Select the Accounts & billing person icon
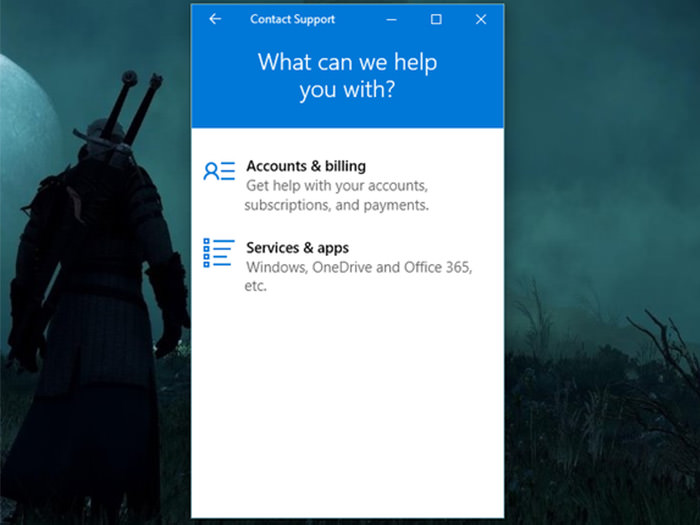 [x=218, y=171]
